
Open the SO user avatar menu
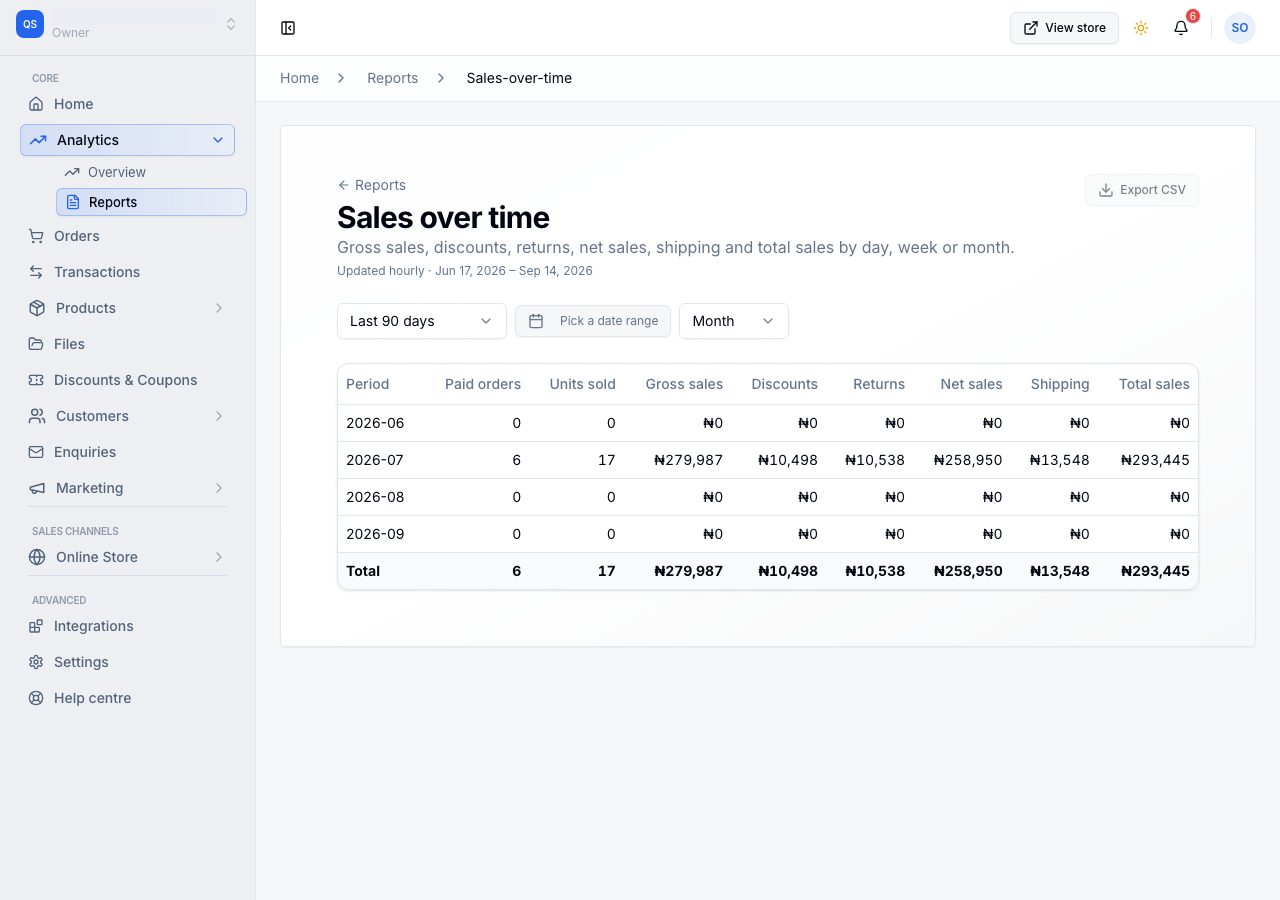[x=1240, y=28]
